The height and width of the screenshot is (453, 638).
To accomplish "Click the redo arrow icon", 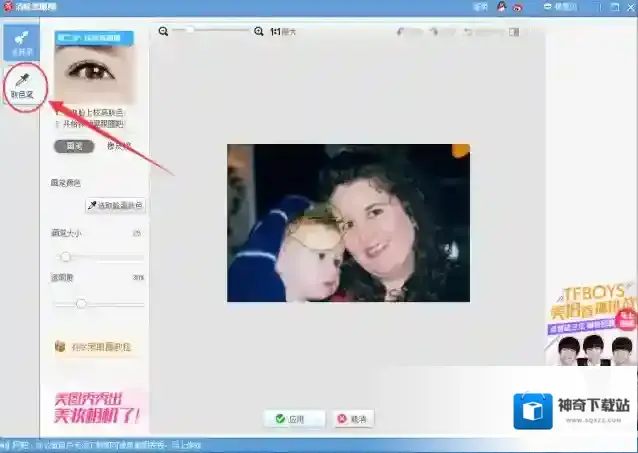I will tap(436, 32).
